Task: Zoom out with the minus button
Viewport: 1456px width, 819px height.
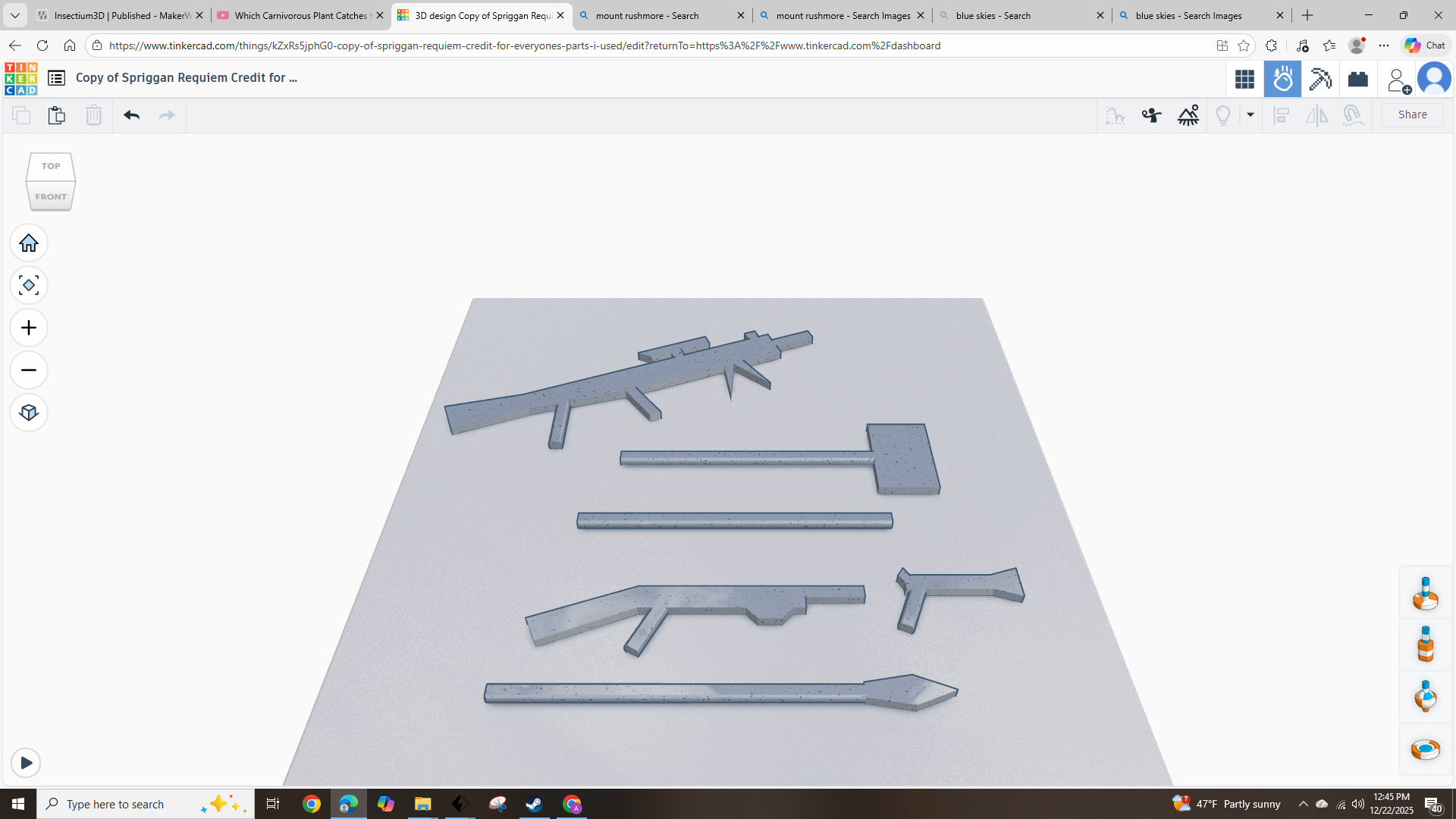Action: [x=29, y=370]
